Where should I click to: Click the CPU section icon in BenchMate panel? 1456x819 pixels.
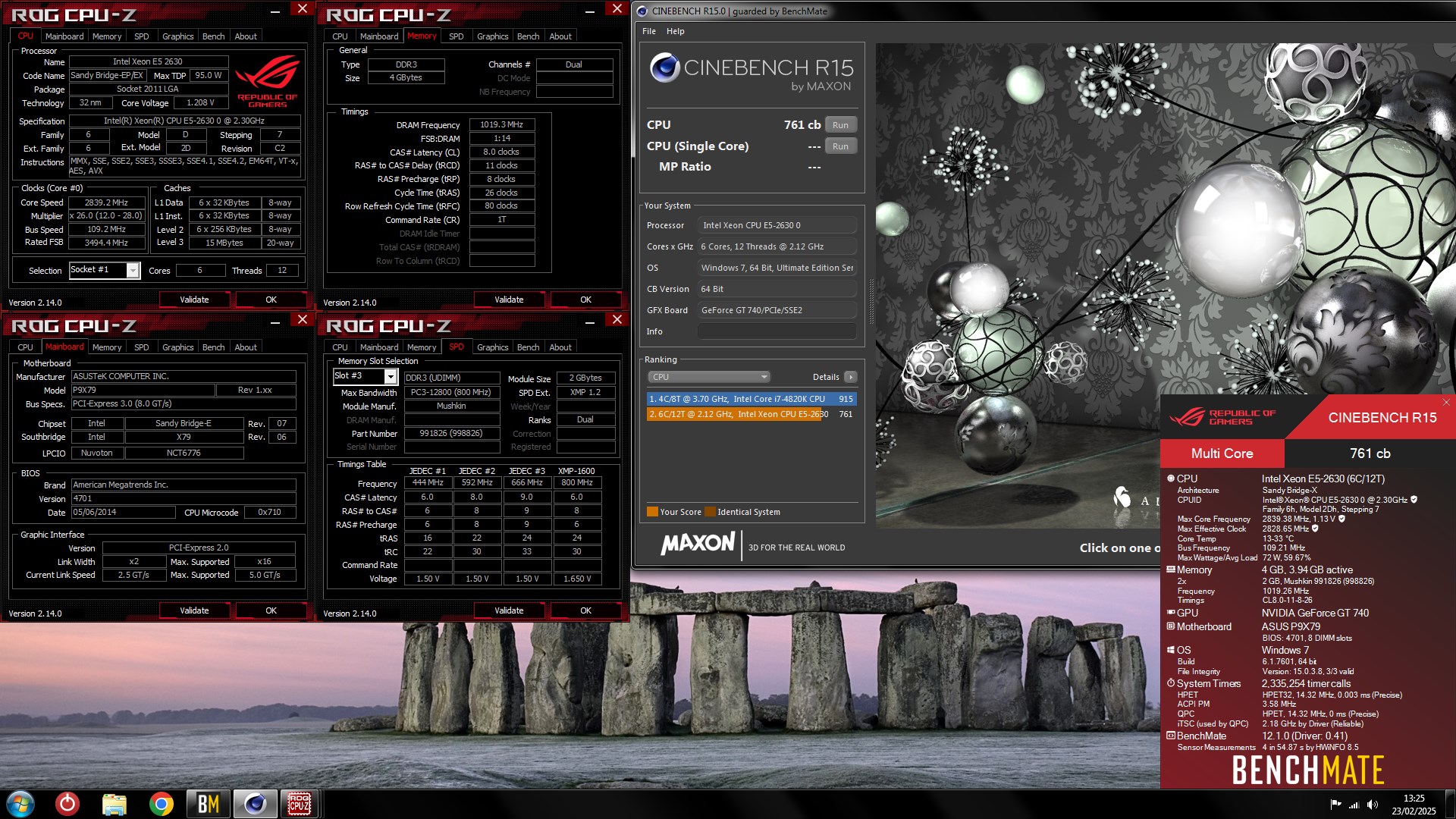[1171, 479]
